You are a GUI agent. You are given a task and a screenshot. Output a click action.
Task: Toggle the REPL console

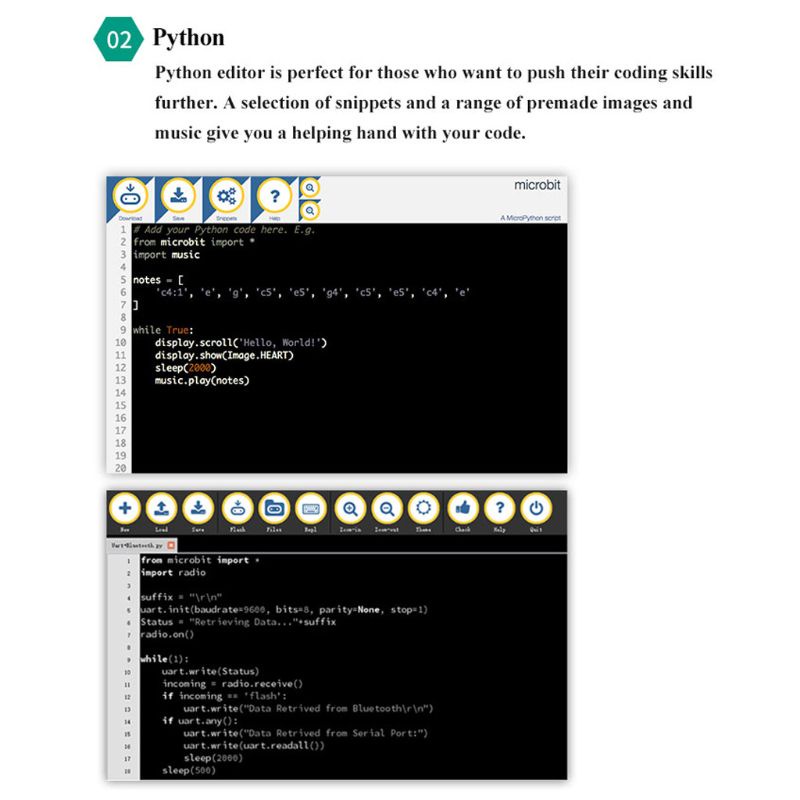(310, 509)
